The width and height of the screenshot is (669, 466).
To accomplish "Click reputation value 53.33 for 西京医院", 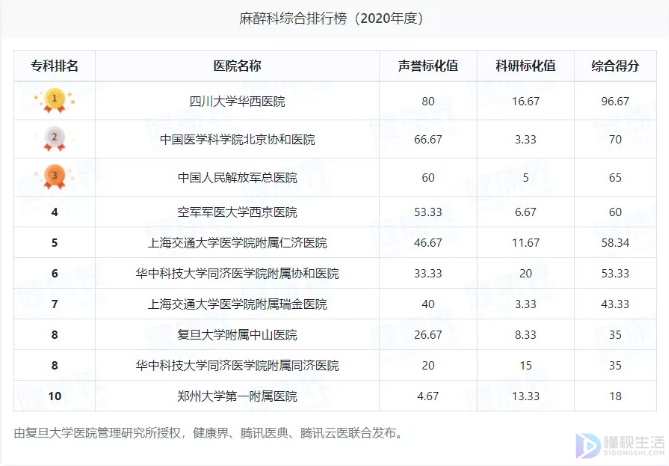I will [x=428, y=212].
